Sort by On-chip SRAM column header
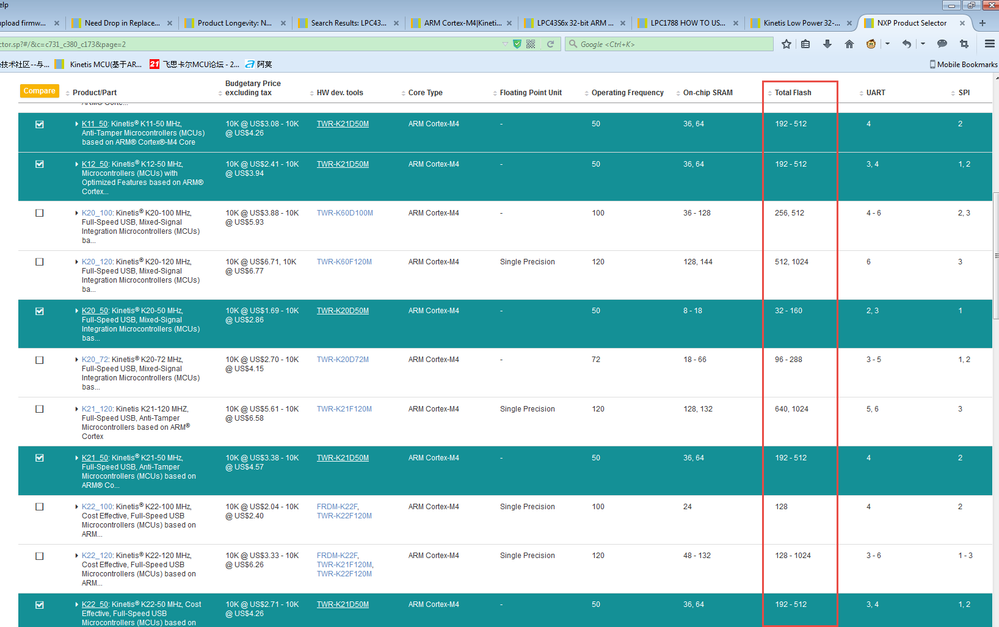Screen dimensions: 999x627 pyautogui.click(x=707, y=93)
